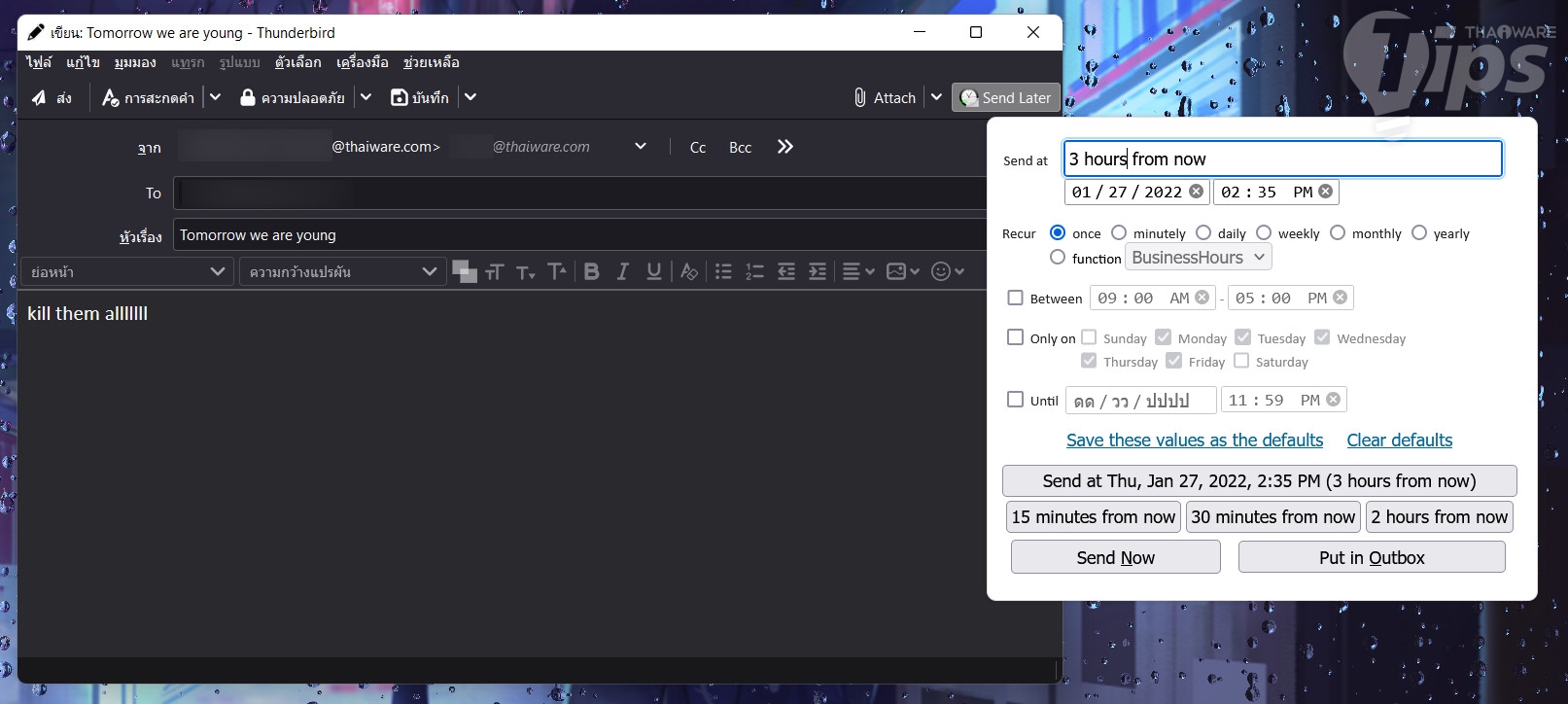The height and width of the screenshot is (704, 1568).
Task: Click the outdent icon
Action: [x=786, y=271]
